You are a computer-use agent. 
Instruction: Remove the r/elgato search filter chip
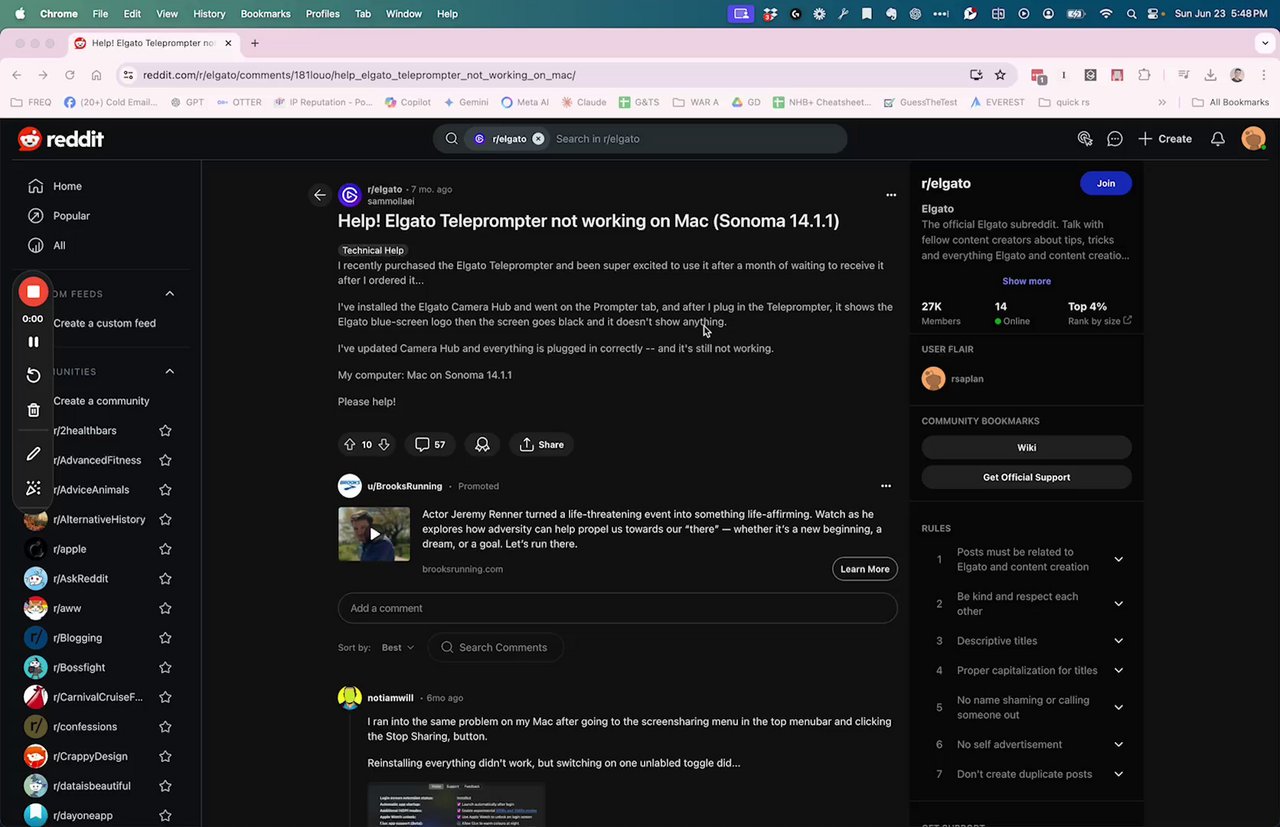click(x=538, y=139)
